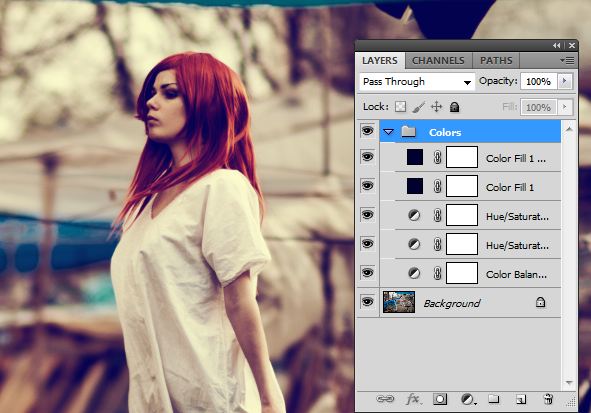This screenshot has height=413, width=591.
Task: Open the layer style fx menu
Action: (x=413, y=399)
